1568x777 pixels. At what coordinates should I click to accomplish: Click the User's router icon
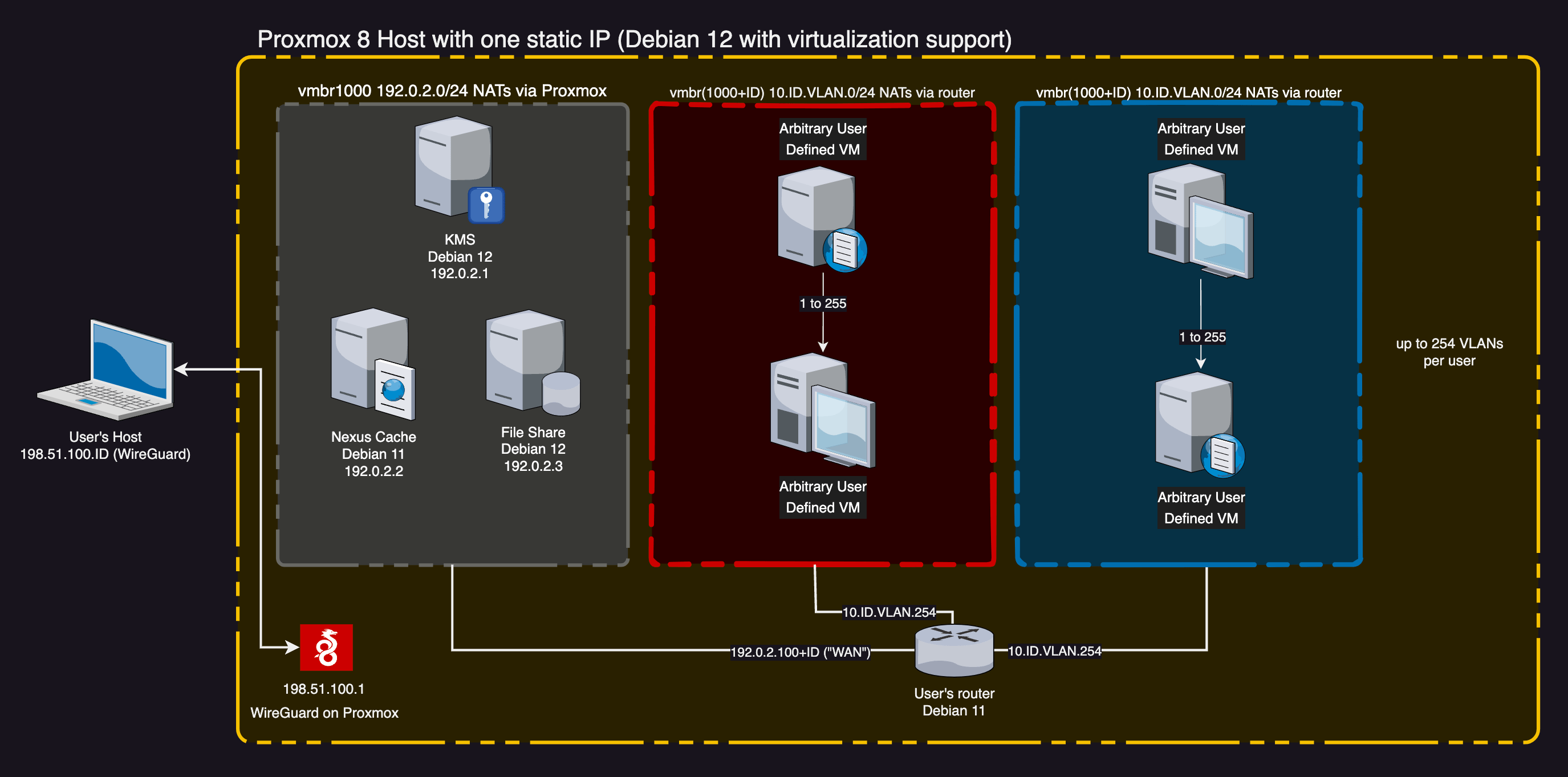tap(954, 650)
